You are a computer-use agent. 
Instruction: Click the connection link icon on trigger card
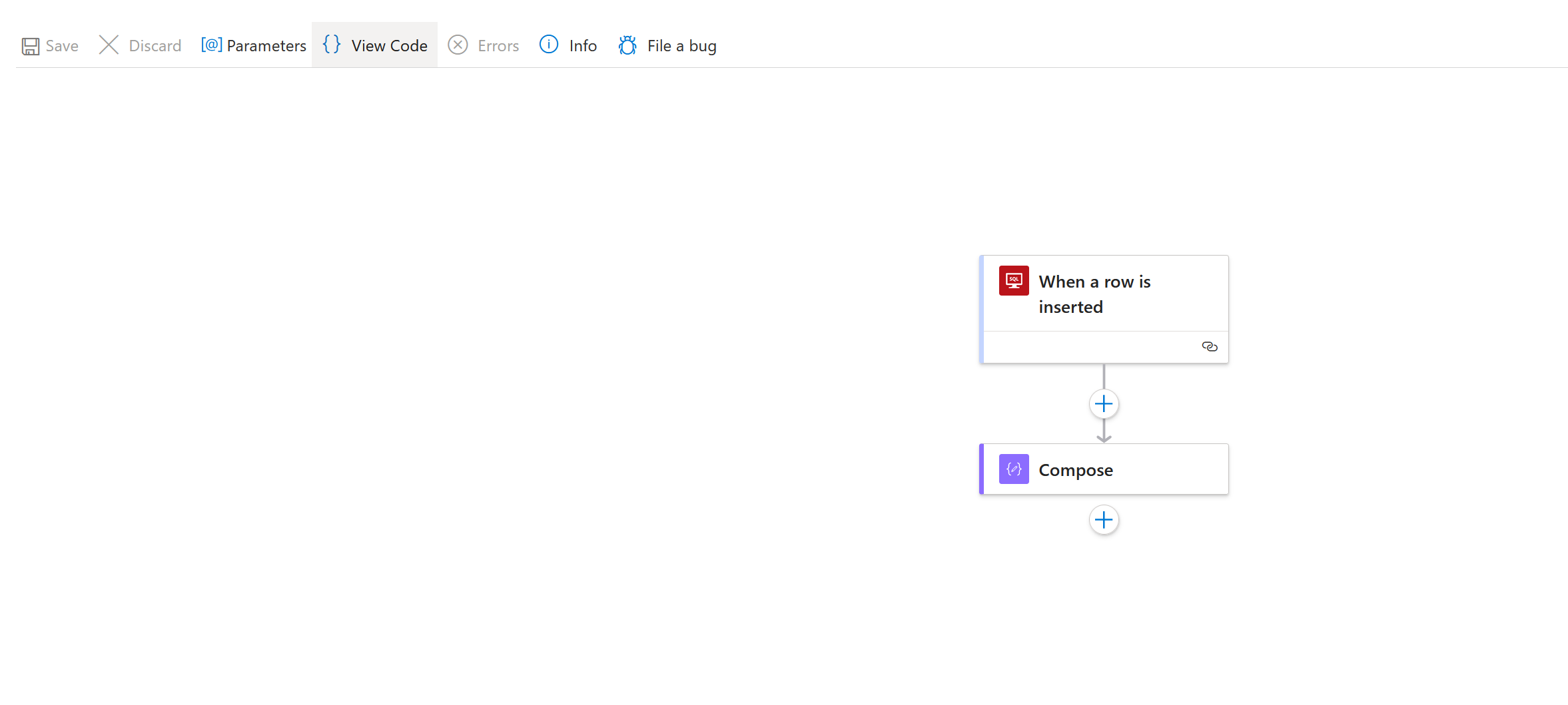(x=1210, y=346)
